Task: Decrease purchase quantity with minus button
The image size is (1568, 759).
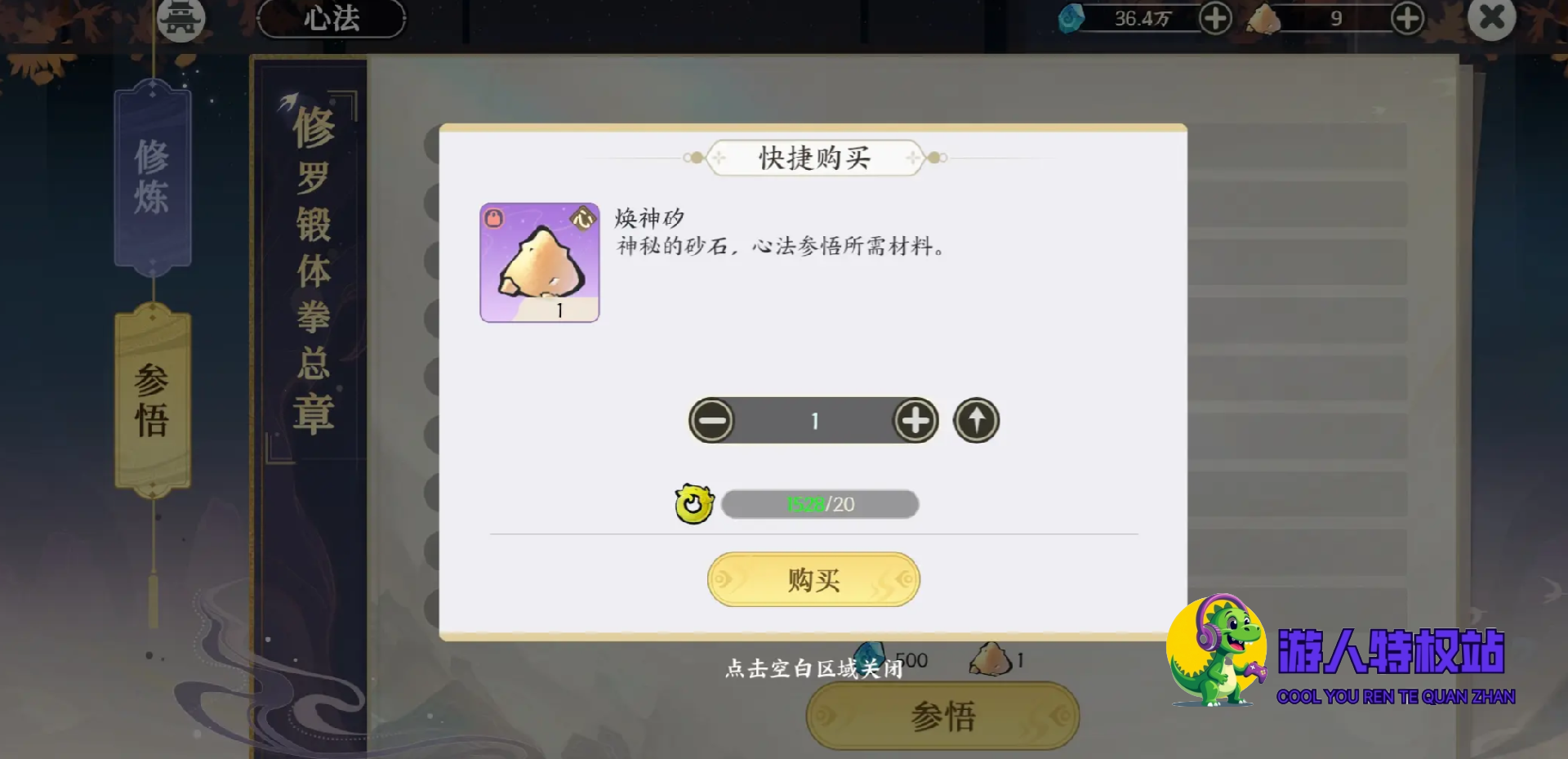Action: point(711,421)
